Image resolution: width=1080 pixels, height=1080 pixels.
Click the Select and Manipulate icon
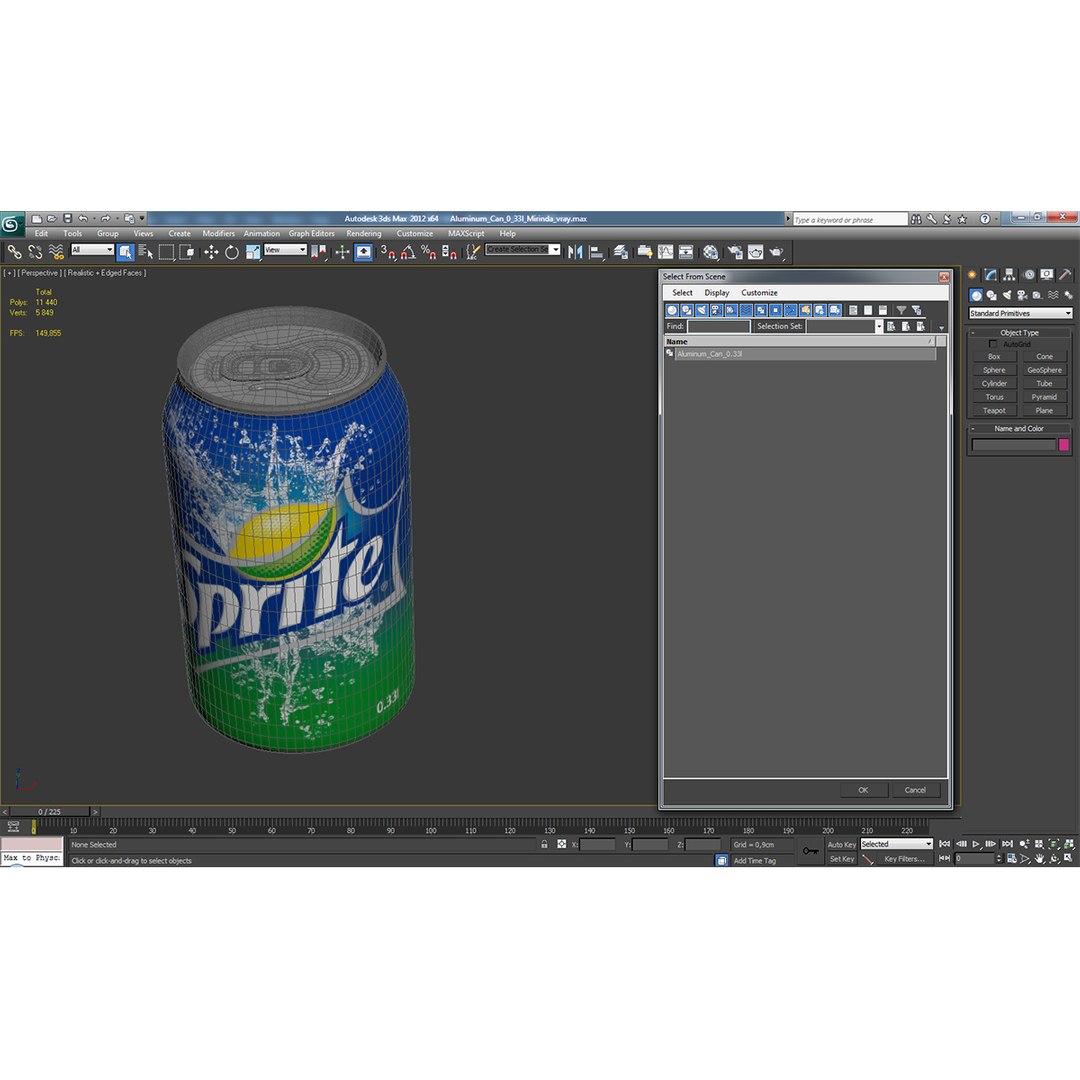342,252
